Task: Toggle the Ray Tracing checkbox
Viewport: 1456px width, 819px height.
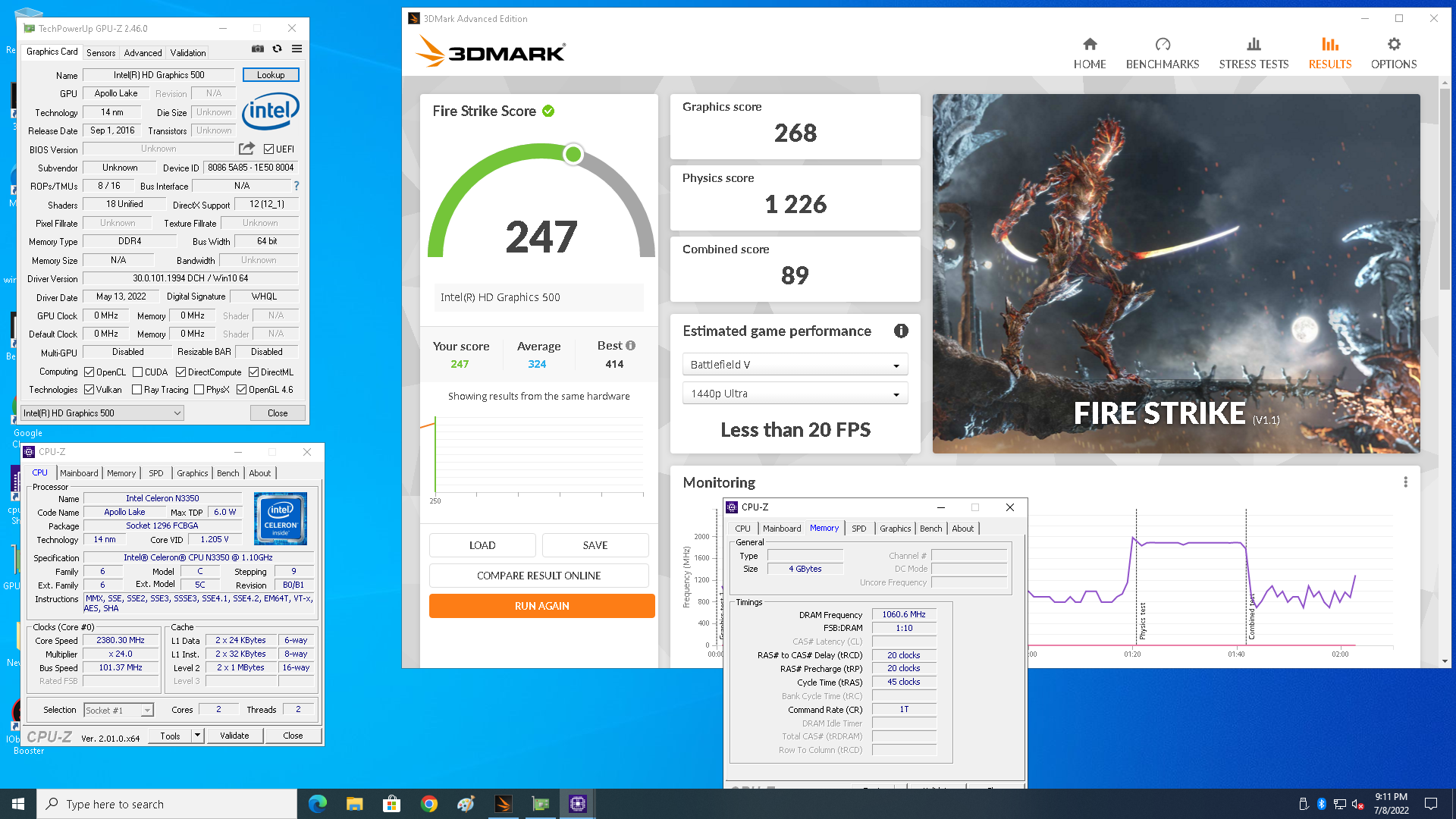Action: [x=136, y=390]
